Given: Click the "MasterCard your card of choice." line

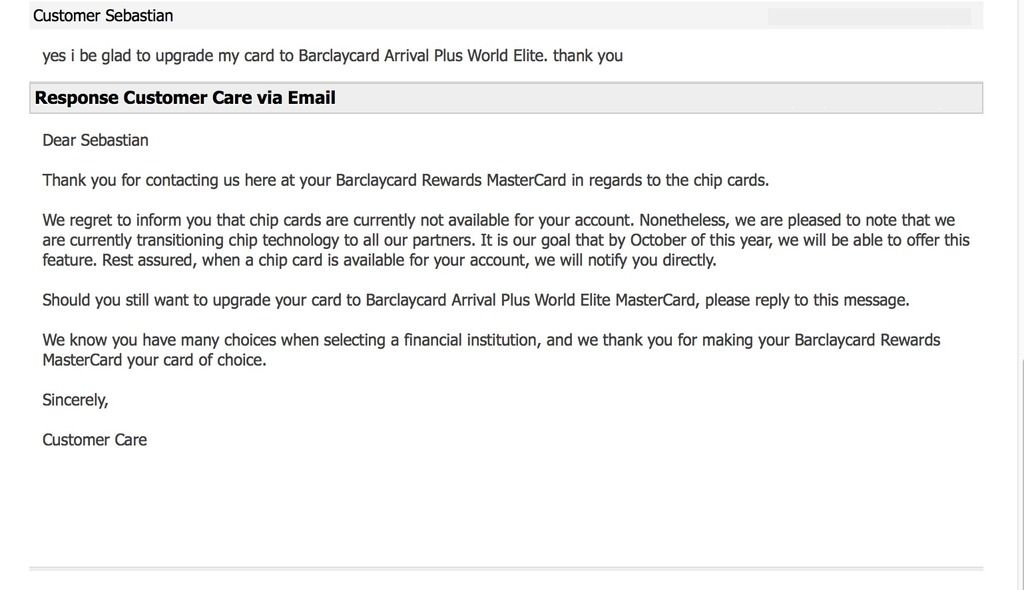Looking at the screenshot, I should (x=154, y=360).
